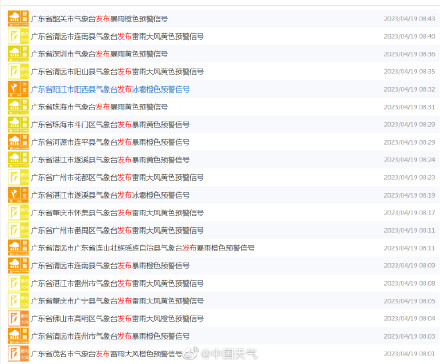This screenshot has height=364, width=440.
Task: Click the thunderstorm-gale icon for 广州市番禺区
Action: (x=18, y=230)
